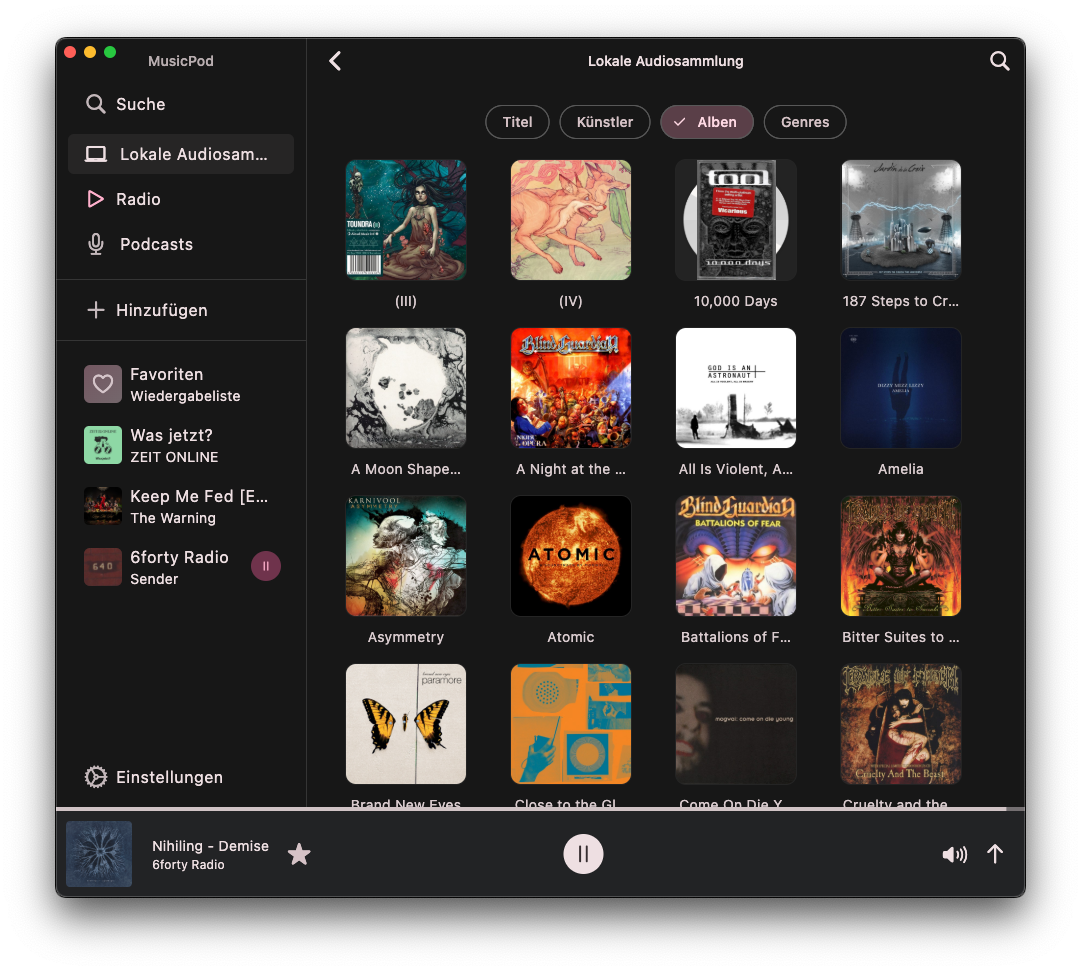Image resolution: width=1081 pixels, height=971 pixels.
Task: Open the Mogwai Come On Die Young cover
Action: tap(736, 724)
